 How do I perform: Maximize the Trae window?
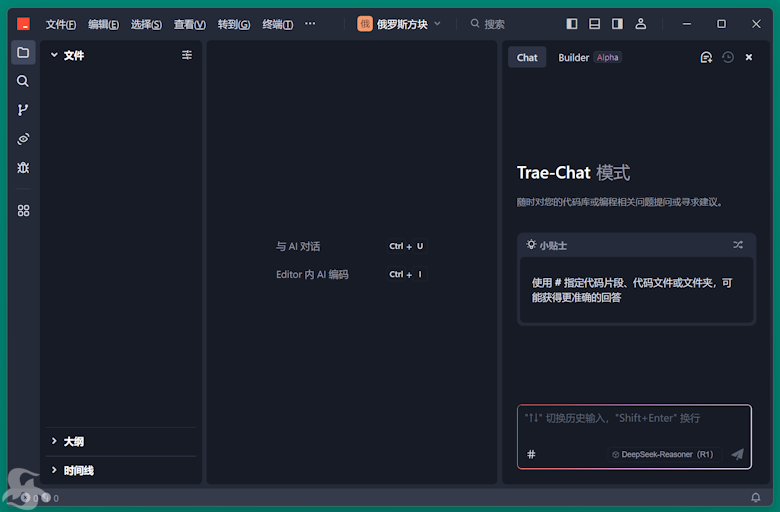(721, 23)
